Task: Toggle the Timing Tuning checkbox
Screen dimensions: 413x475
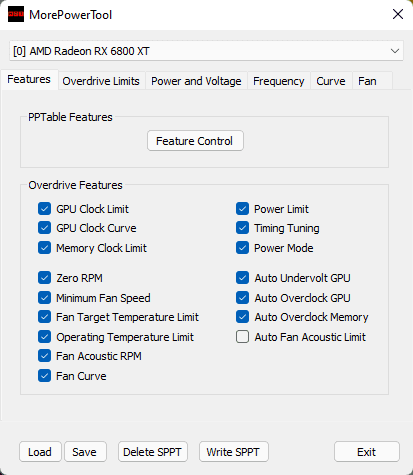Action: tap(242, 228)
